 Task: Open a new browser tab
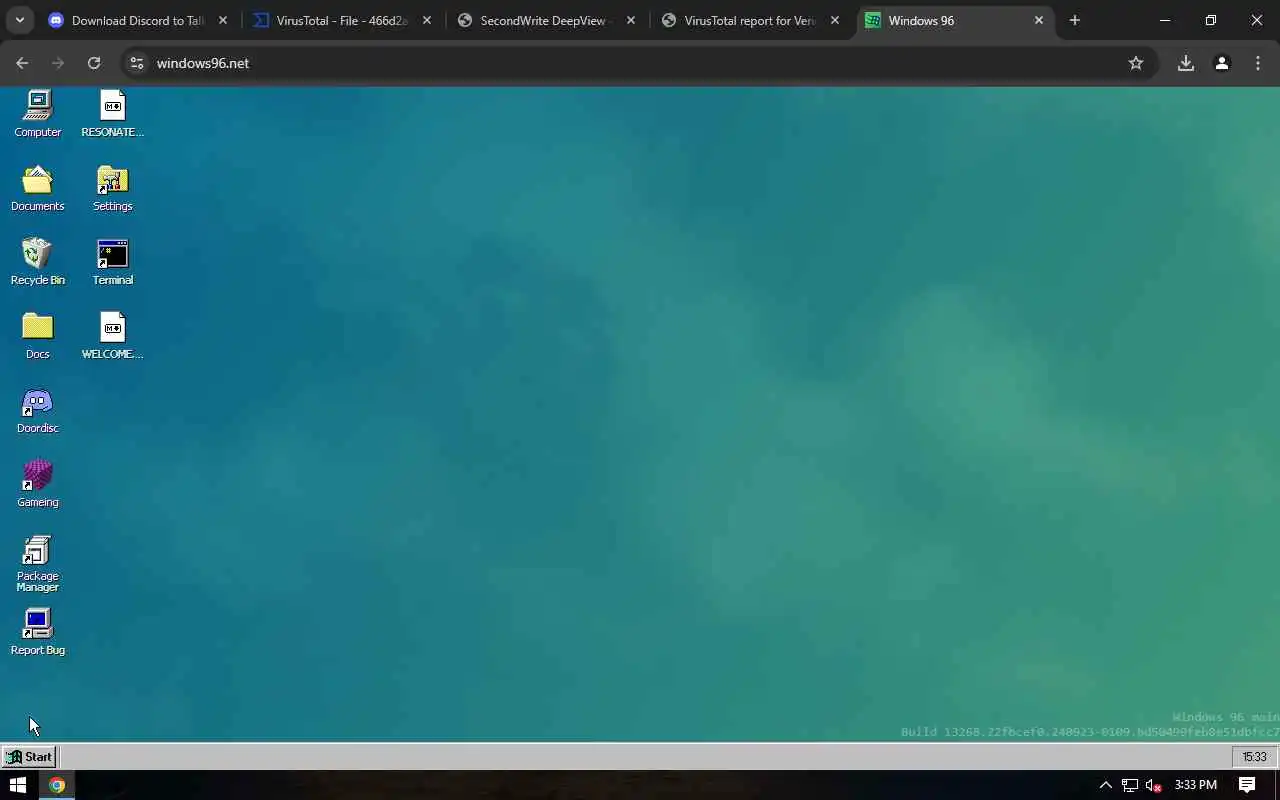click(1075, 20)
